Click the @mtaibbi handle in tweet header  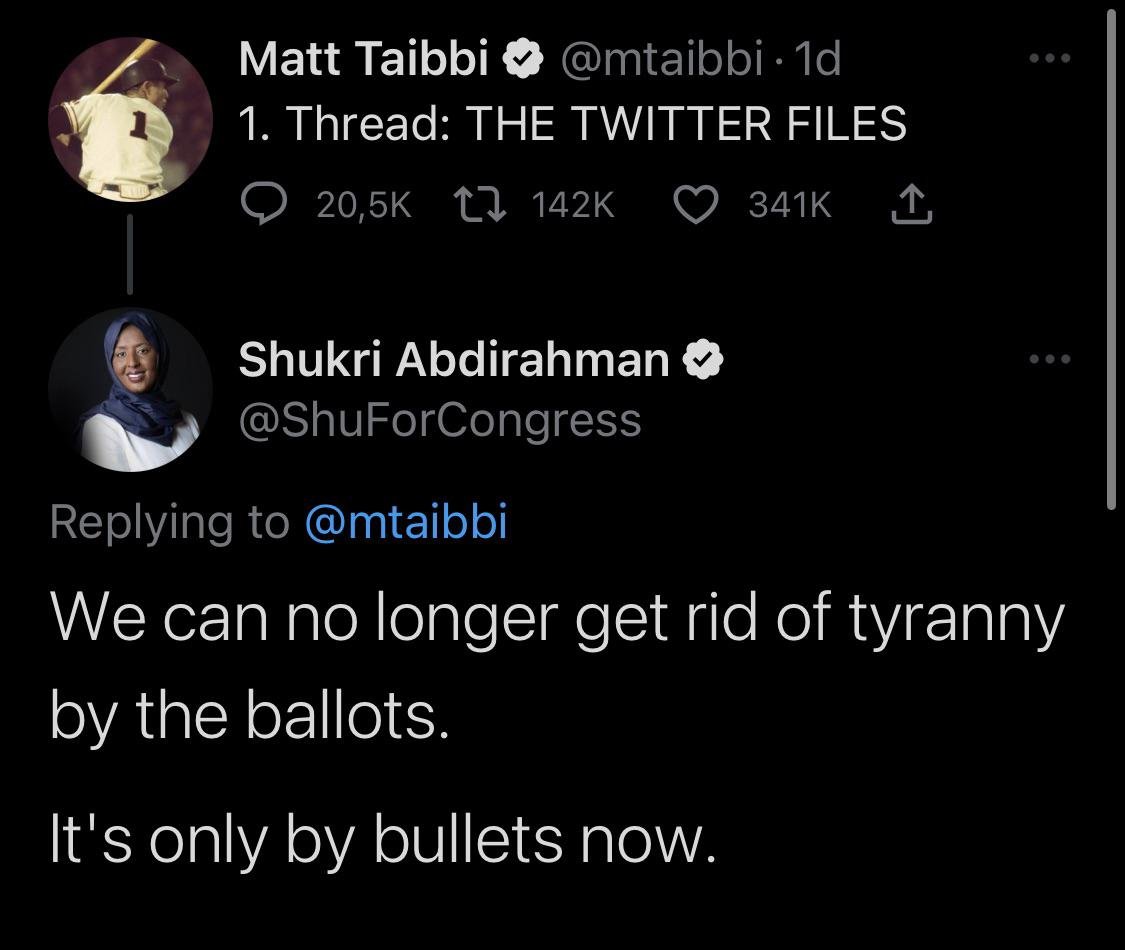(x=661, y=61)
